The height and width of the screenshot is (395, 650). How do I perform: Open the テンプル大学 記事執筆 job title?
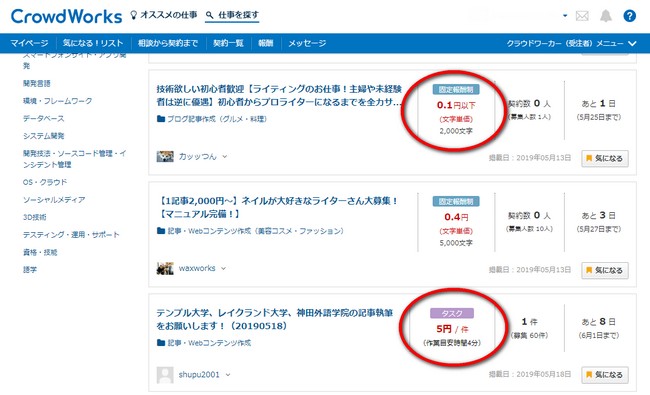(x=274, y=319)
